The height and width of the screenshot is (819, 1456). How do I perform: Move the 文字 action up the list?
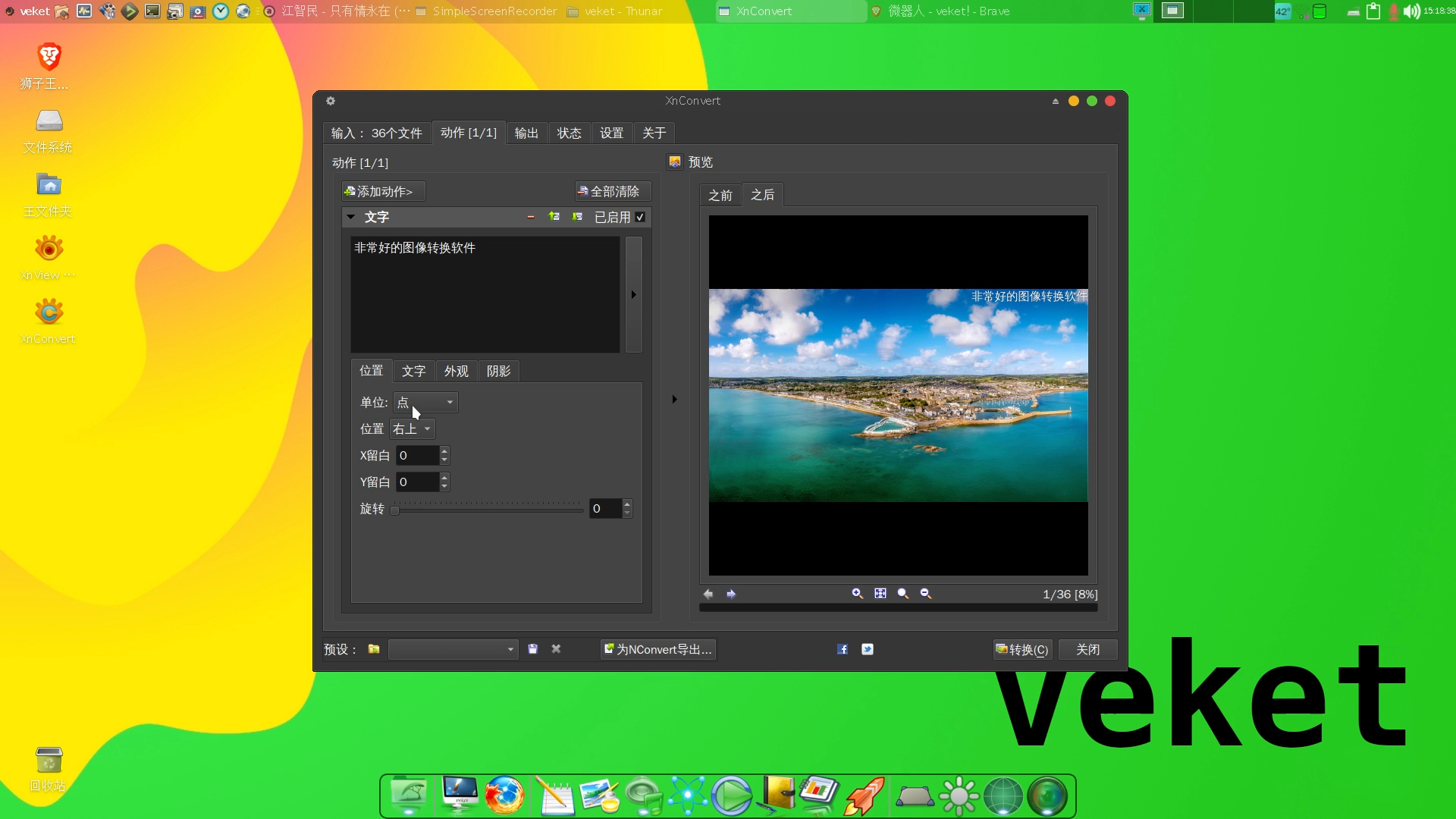click(554, 217)
